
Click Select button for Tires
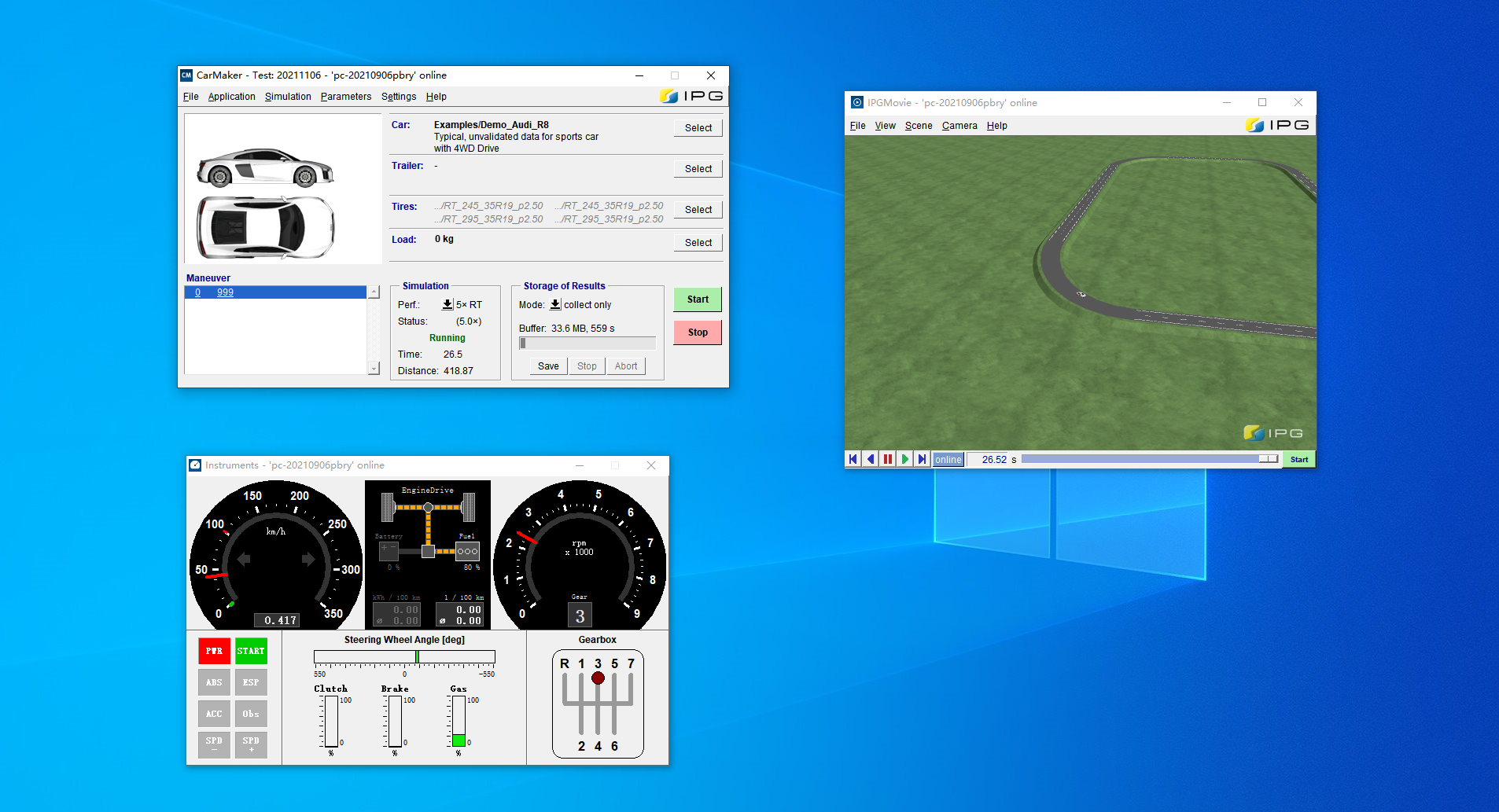698,210
